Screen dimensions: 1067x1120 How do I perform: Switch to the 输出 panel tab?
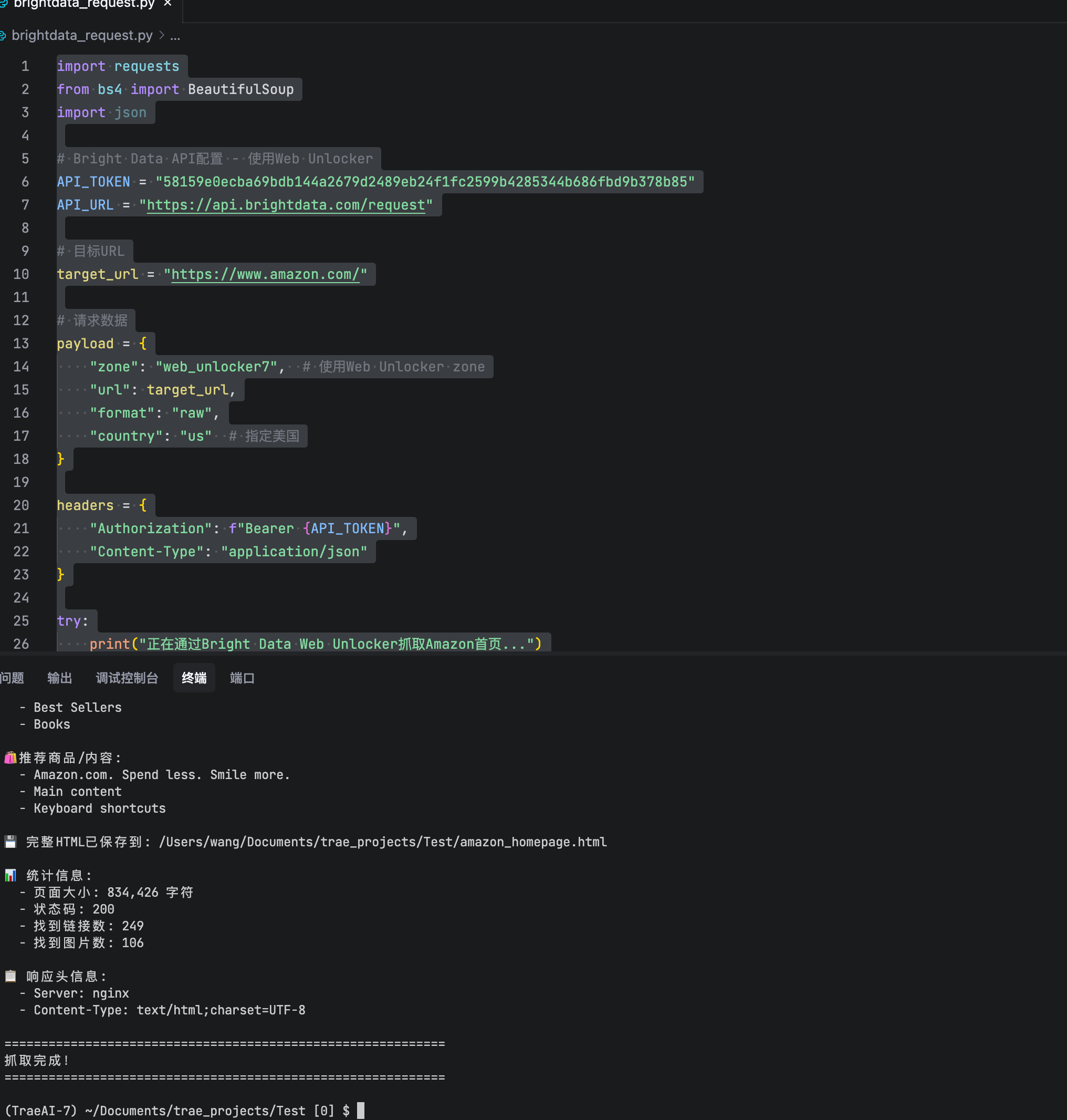[59, 677]
